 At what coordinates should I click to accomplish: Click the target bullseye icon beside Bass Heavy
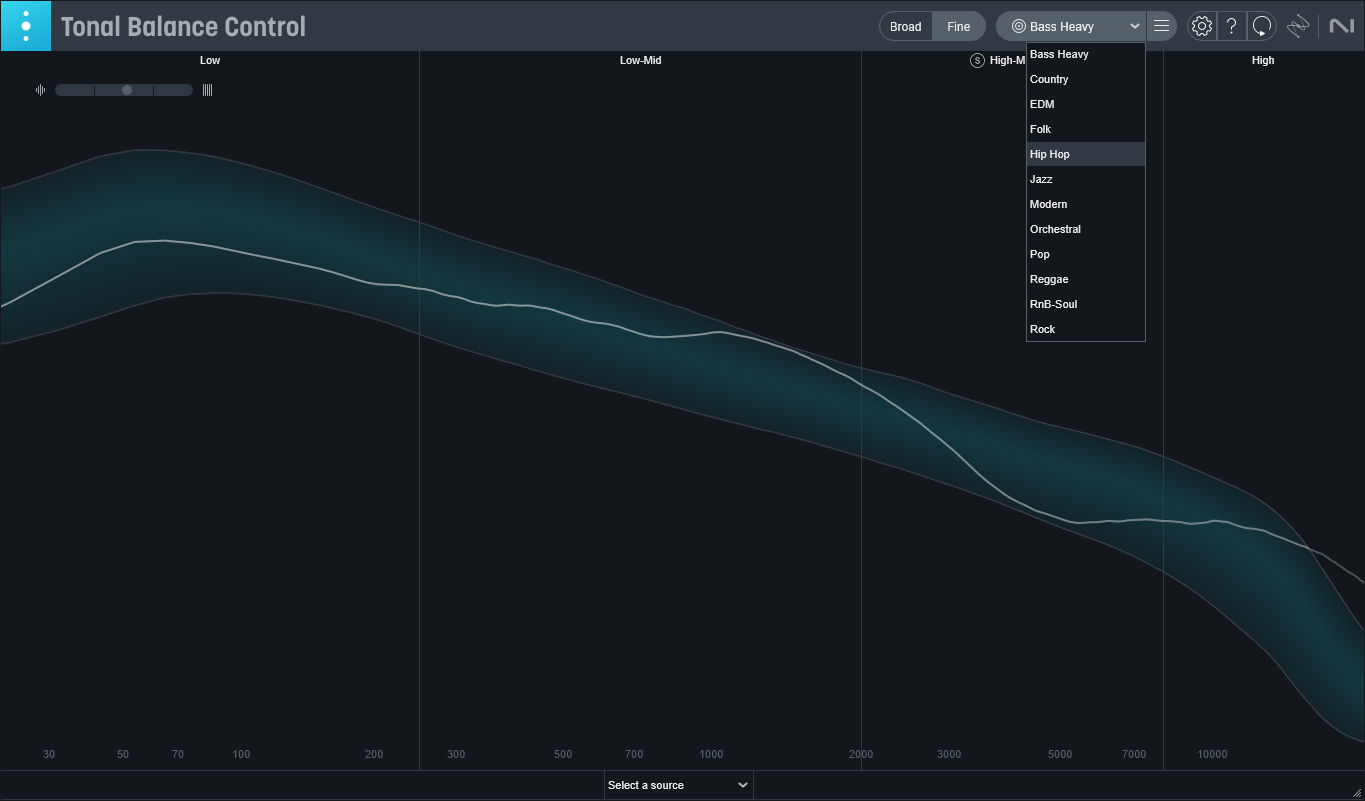tap(1018, 27)
